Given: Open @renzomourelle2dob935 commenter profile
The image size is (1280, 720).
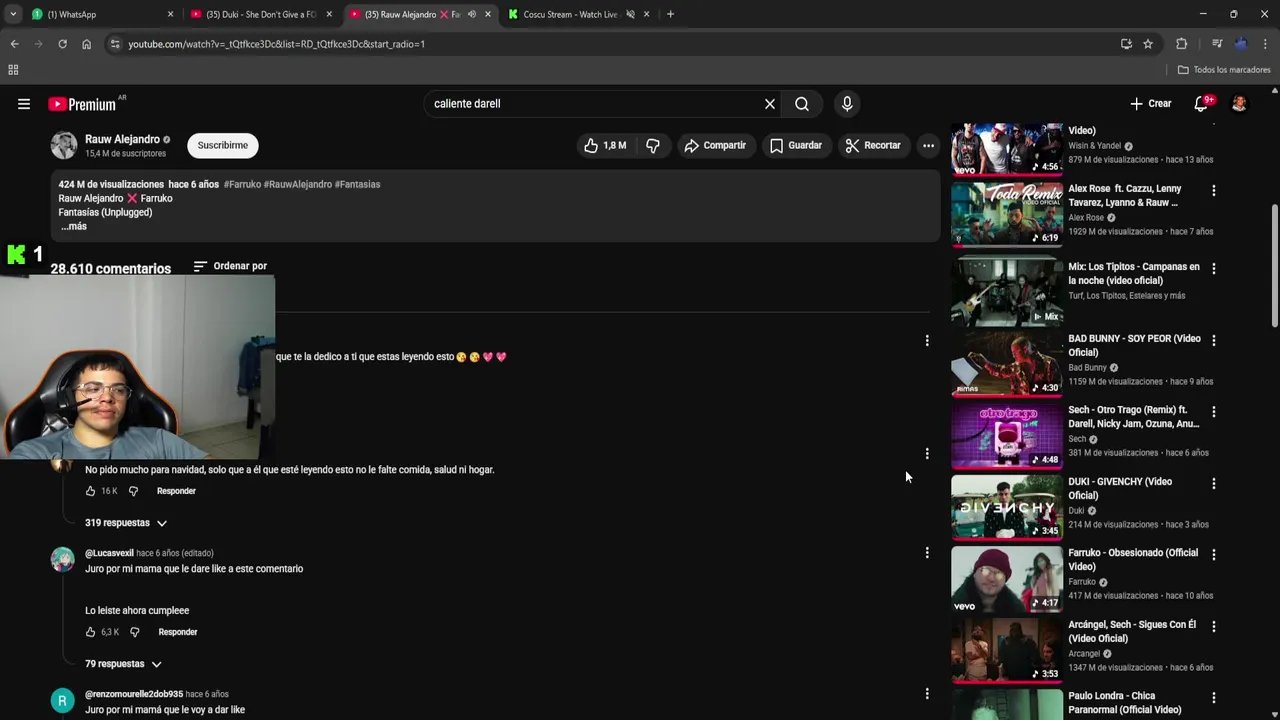Looking at the screenshot, I should click(134, 694).
